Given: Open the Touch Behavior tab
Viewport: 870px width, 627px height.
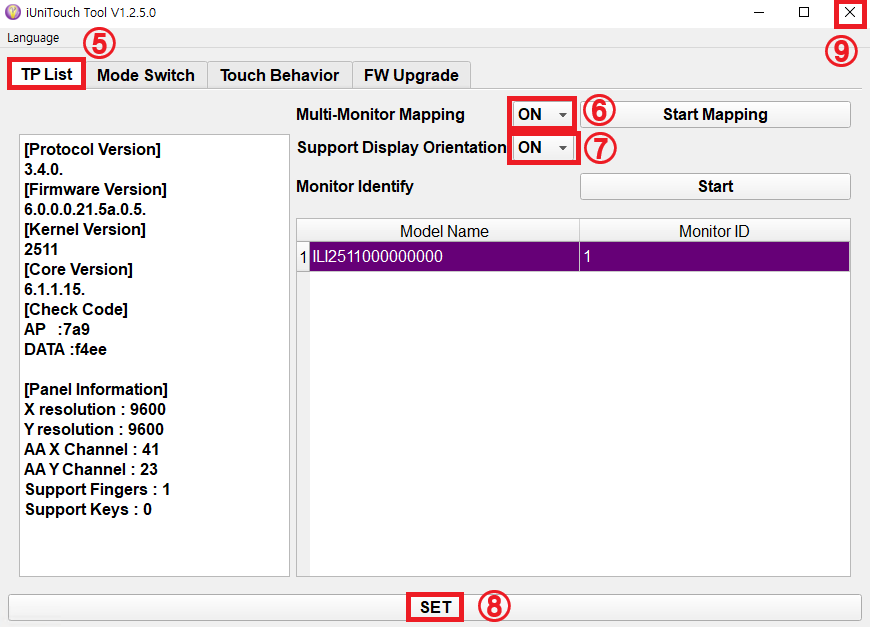Looking at the screenshot, I should 279,75.
